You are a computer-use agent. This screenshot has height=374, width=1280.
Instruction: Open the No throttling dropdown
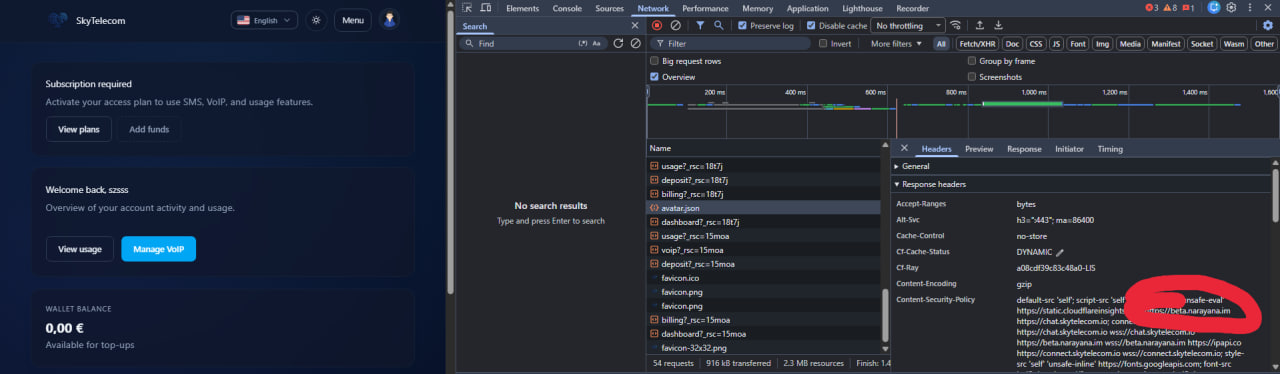pos(908,25)
